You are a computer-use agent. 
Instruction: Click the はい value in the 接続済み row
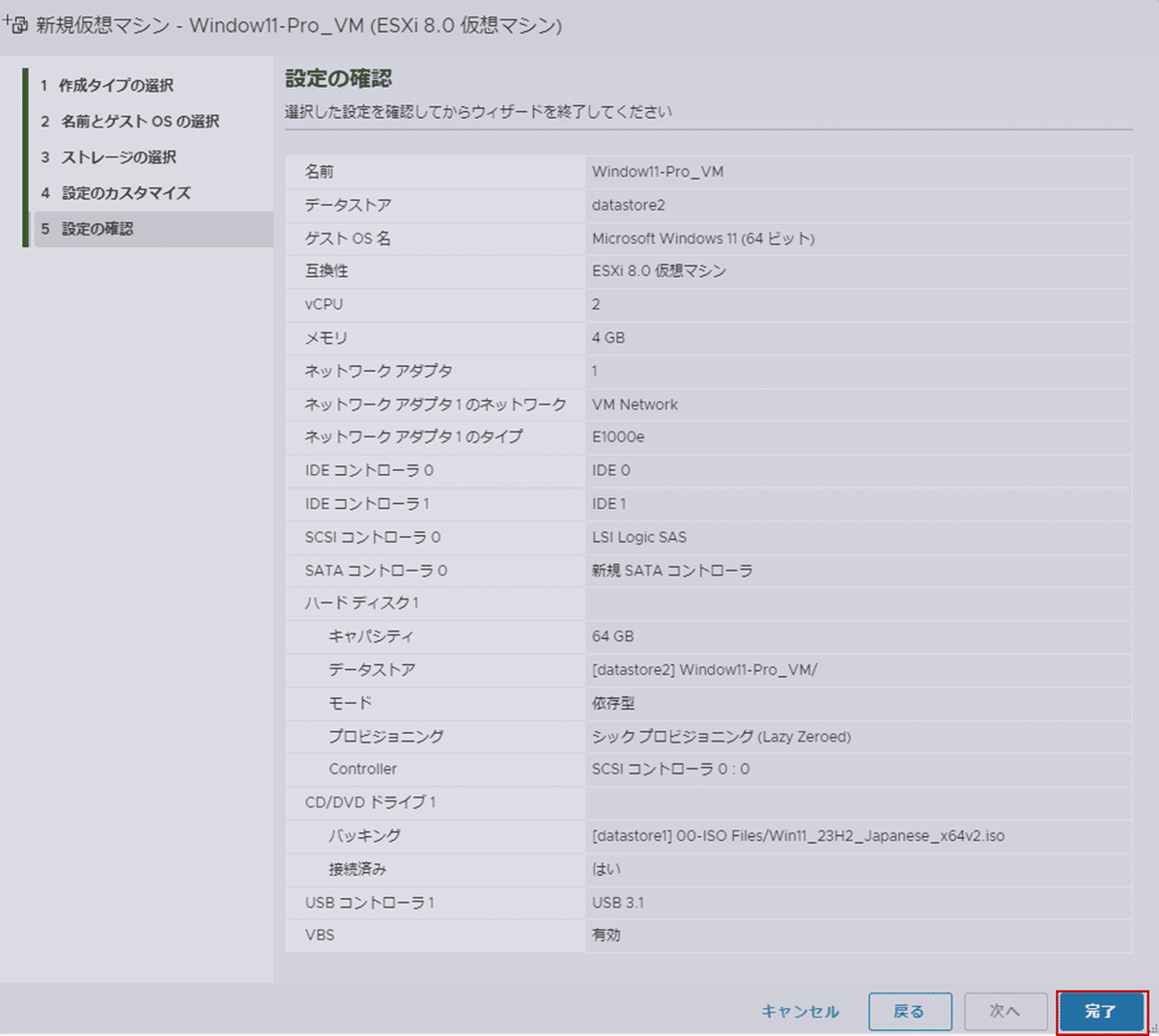607,869
